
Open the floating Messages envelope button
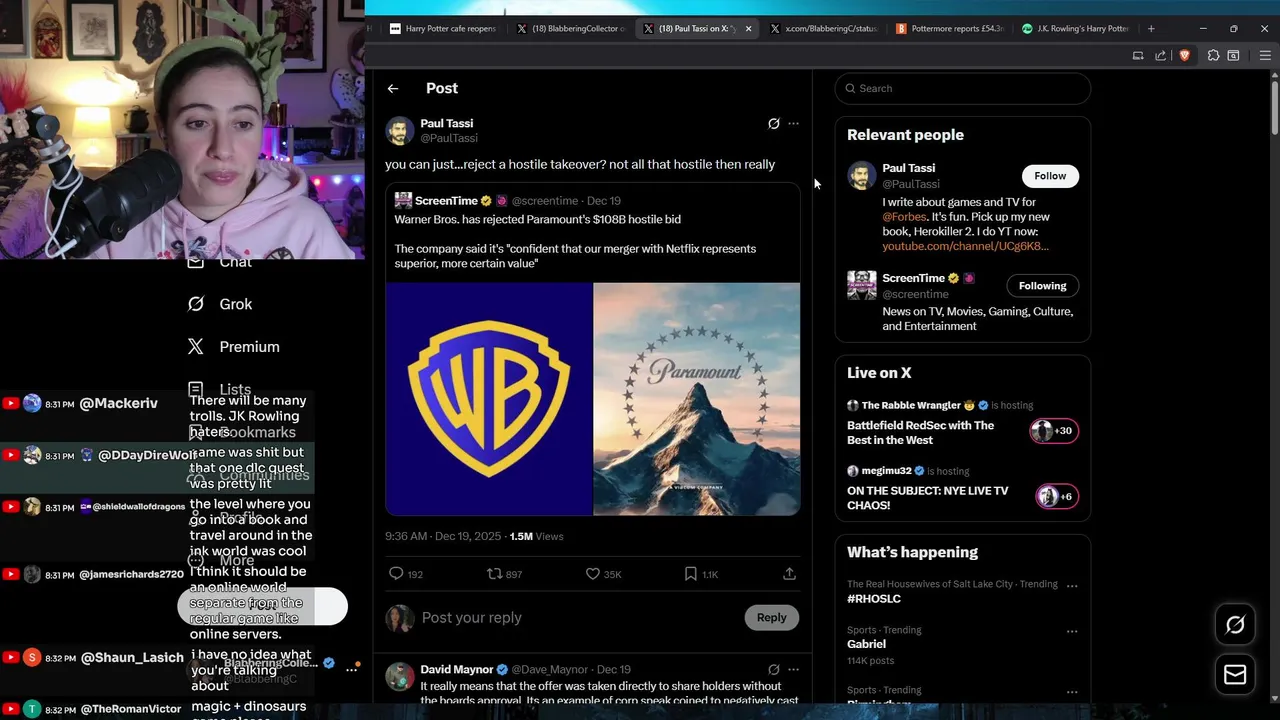point(1235,675)
